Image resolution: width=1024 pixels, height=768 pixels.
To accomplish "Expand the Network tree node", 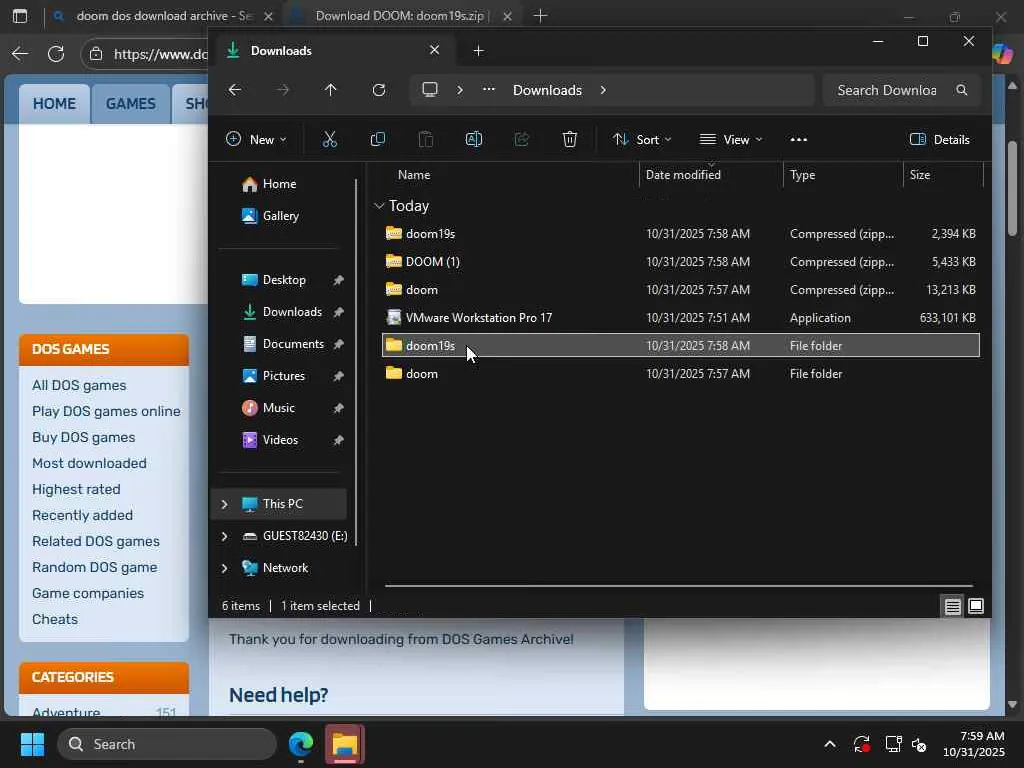I will (x=224, y=568).
